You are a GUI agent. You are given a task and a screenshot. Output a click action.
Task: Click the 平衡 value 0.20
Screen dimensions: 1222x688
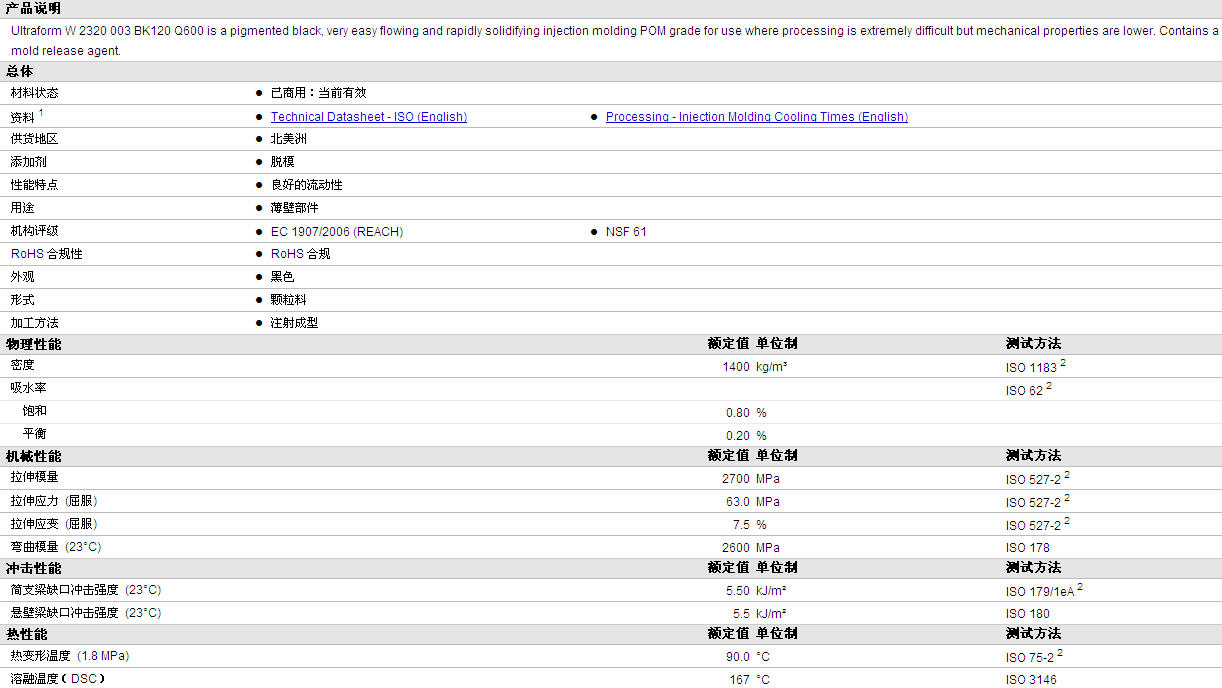point(738,436)
